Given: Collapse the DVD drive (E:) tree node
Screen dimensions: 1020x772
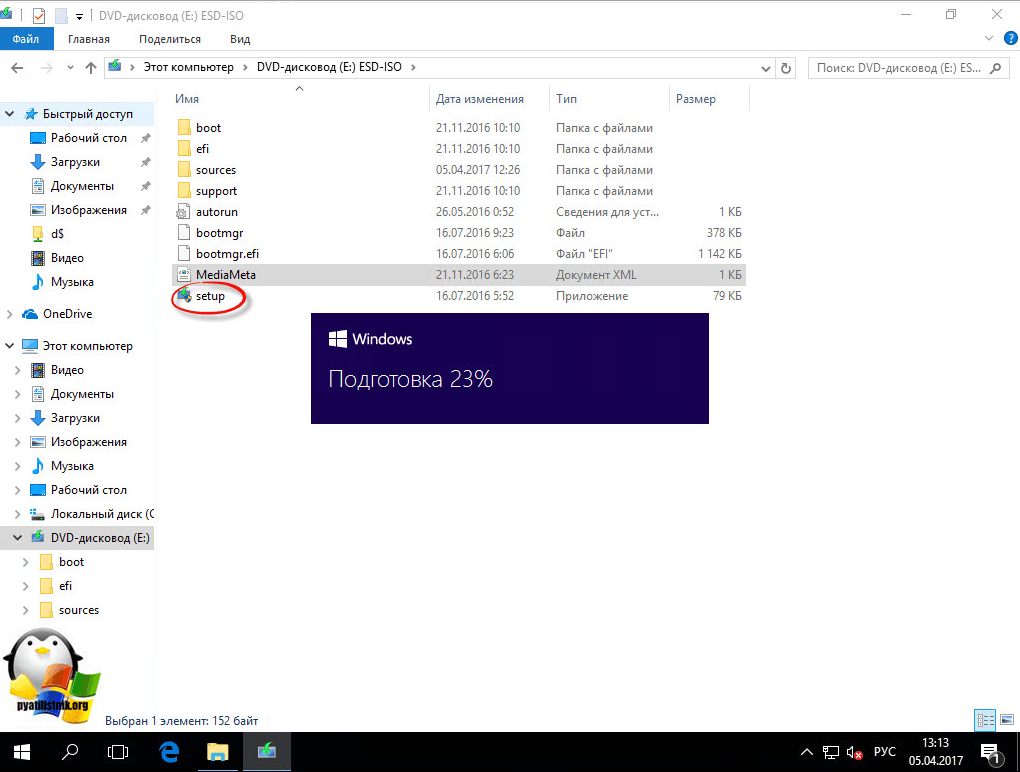Looking at the screenshot, I should pyautogui.click(x=16, y=538).
